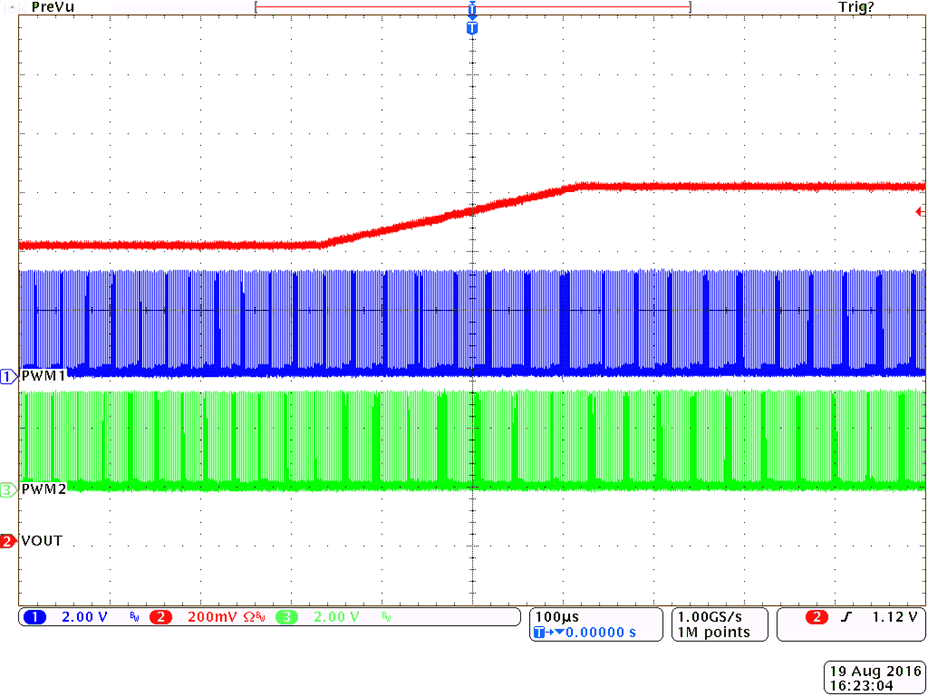Click the VOUT channel label on the display
Screen dimensions: 928x696
pyautogui.click(x=40, y=541)
